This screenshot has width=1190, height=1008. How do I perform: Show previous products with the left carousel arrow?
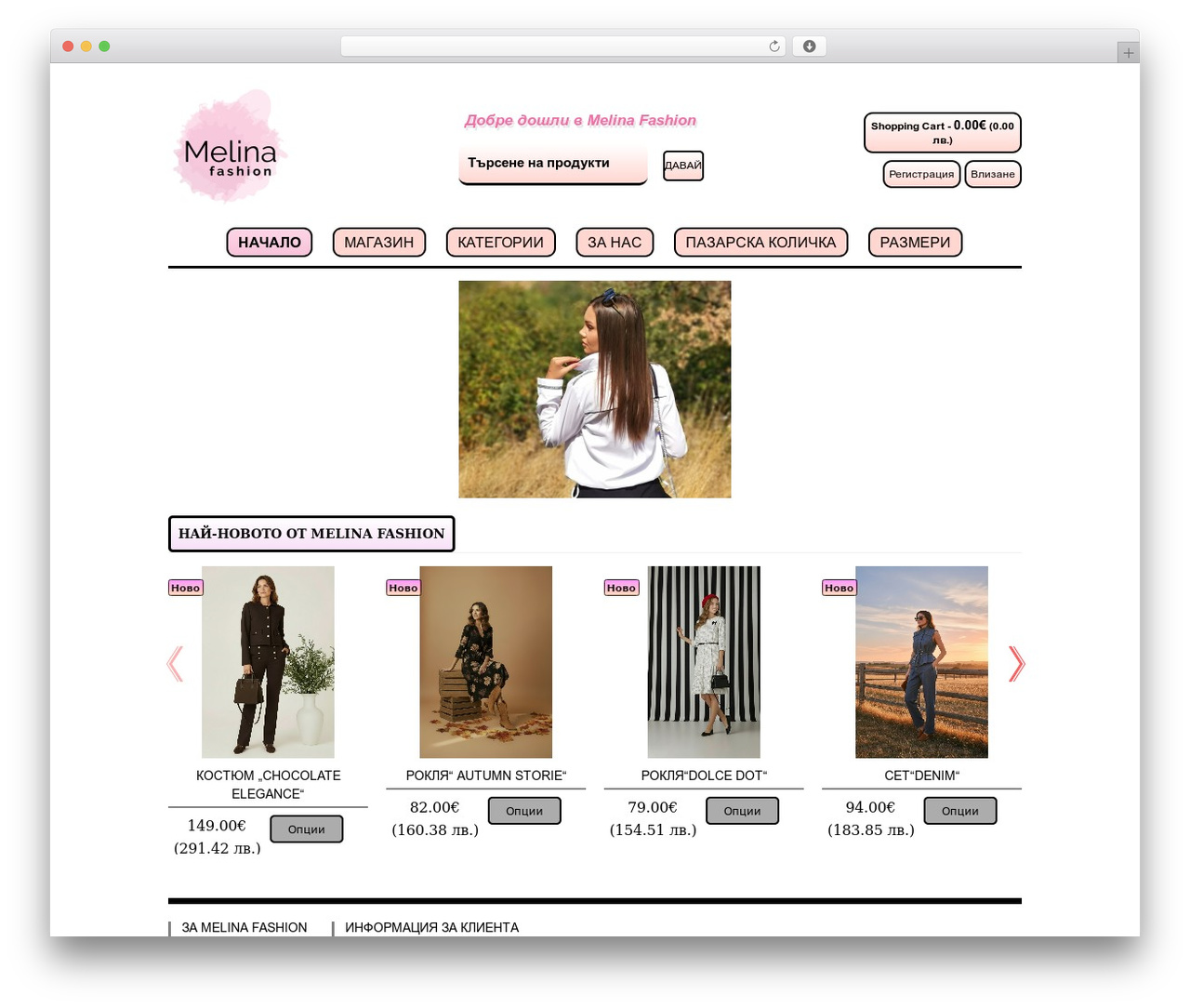coord(175,664)
